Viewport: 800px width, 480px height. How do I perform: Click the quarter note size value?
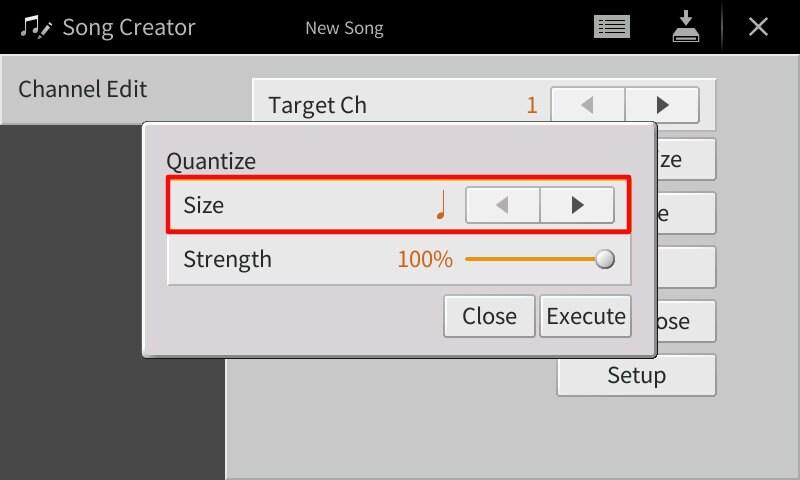tap(441, 205)
